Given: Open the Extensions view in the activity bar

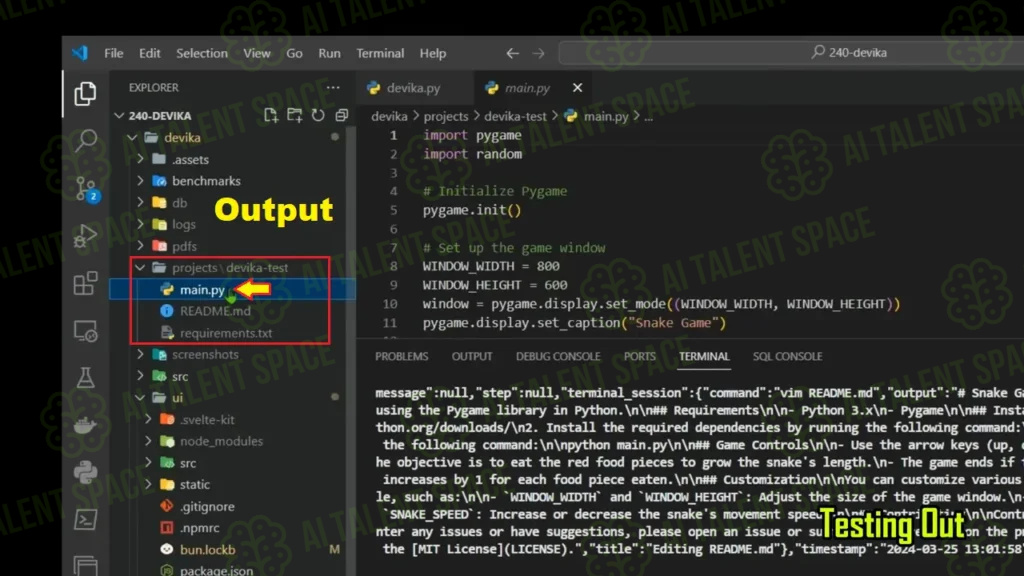Looking at the screenshot, I should click(86, 283).
